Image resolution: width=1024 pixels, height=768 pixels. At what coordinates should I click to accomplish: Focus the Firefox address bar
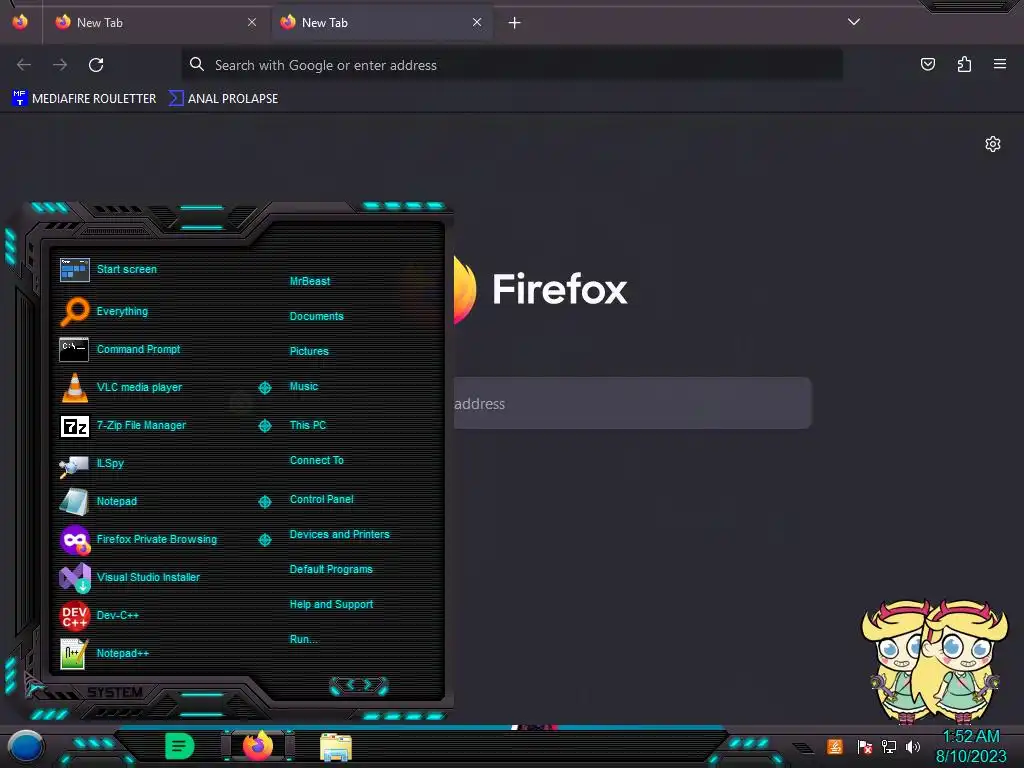512,65
